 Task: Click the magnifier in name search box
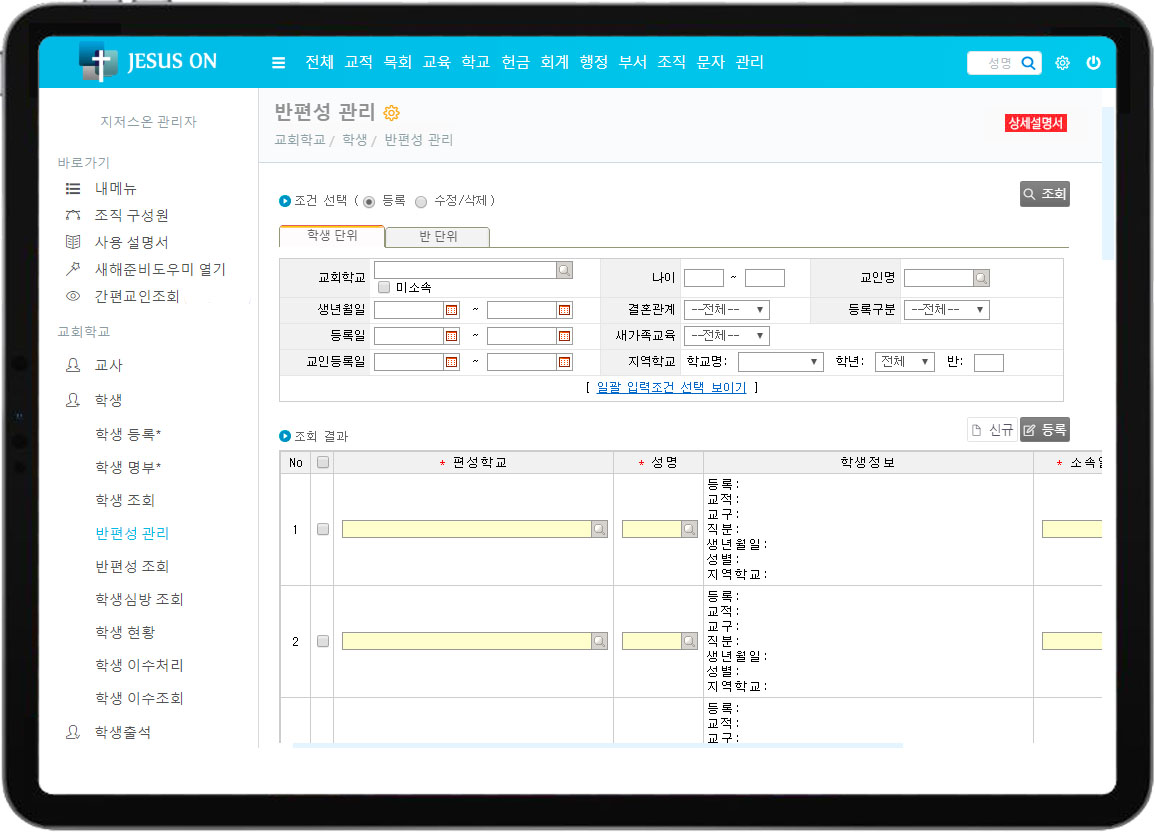1028,63
